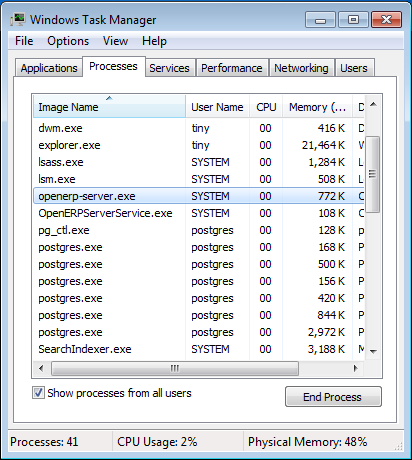Viewport: 412px width, 460px height.
Task: Switch to the Applications tab
Action: [49, 68]
